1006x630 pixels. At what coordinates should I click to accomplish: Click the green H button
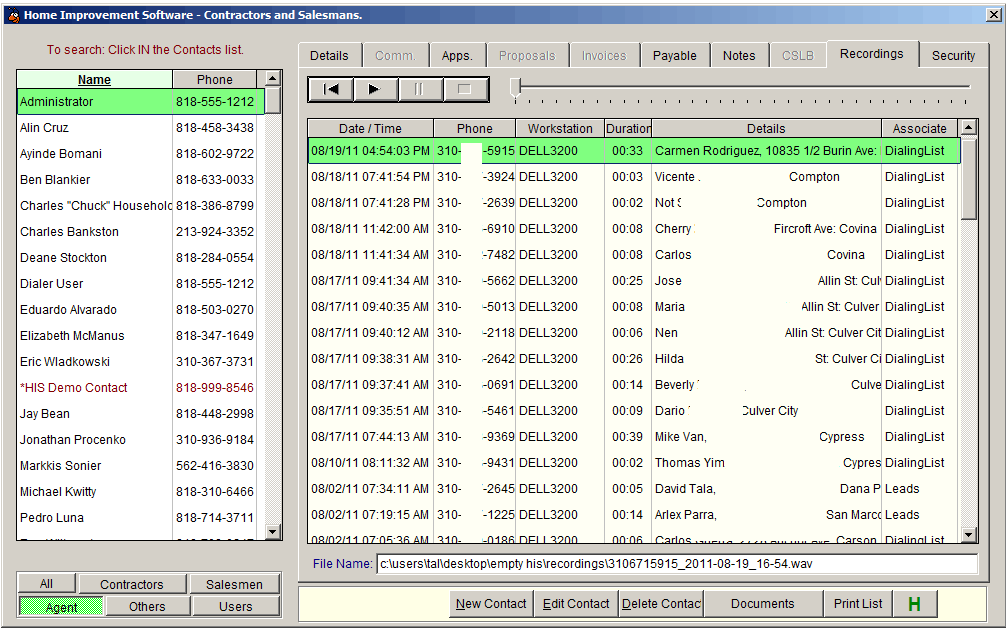tap(914, 604)
